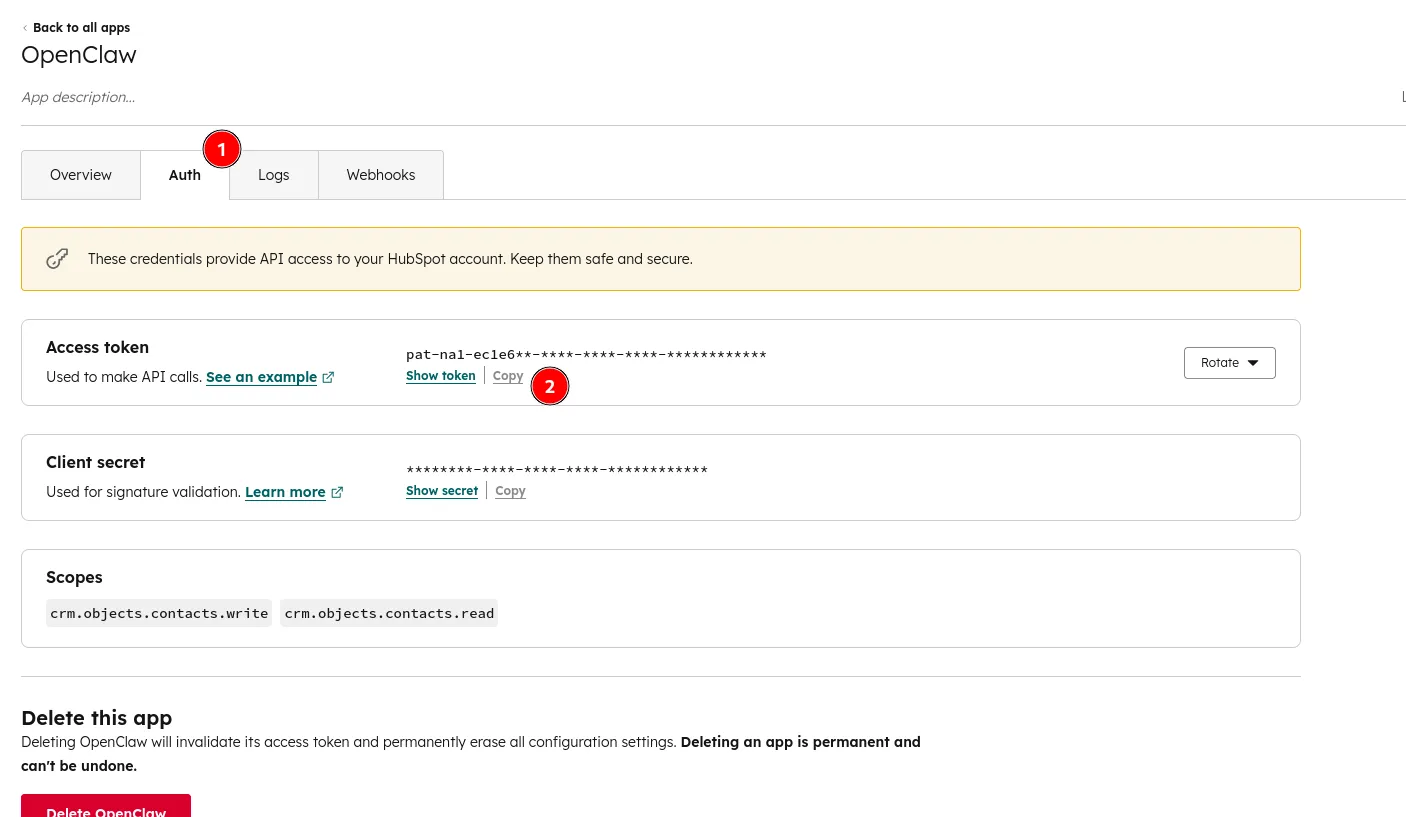
Task: Click the back chevron beside Back to all apps
Action: (x=25, y=28)
